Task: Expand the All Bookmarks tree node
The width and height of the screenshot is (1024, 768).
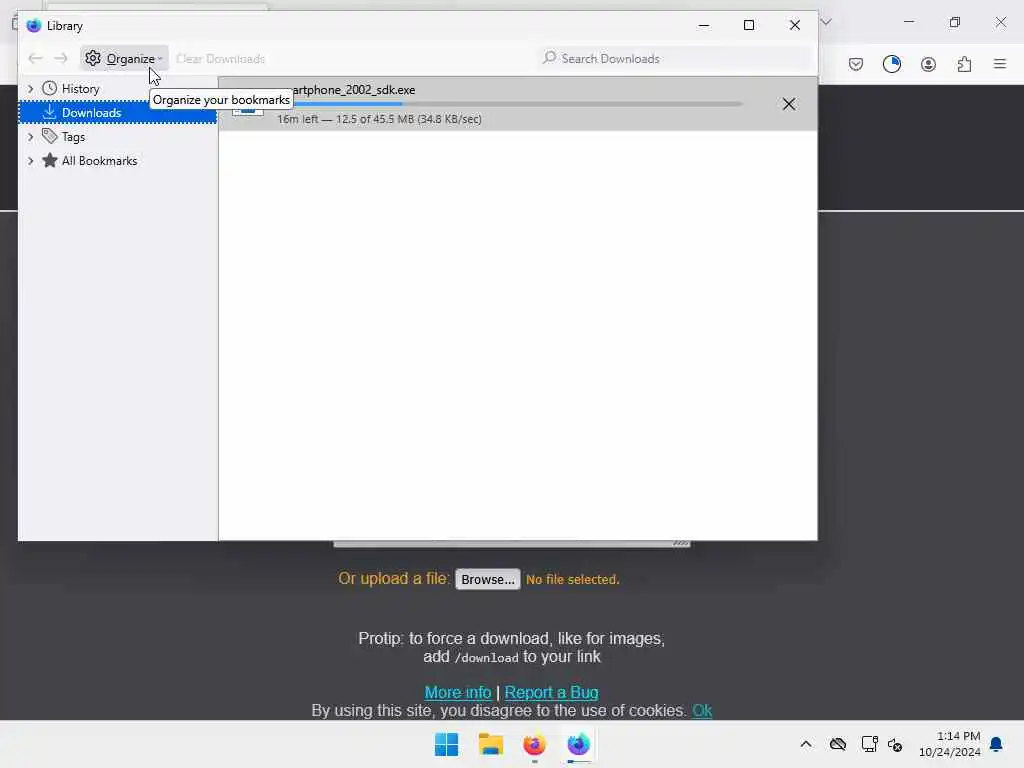Action: pos(30,161)
